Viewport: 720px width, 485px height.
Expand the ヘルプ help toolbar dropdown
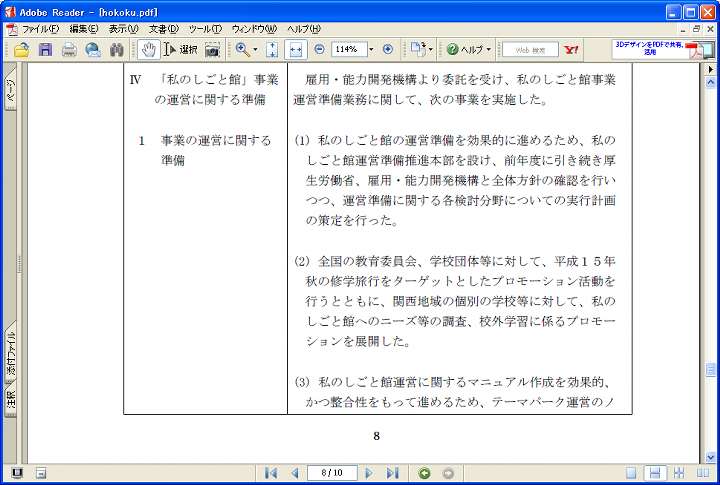489,49
